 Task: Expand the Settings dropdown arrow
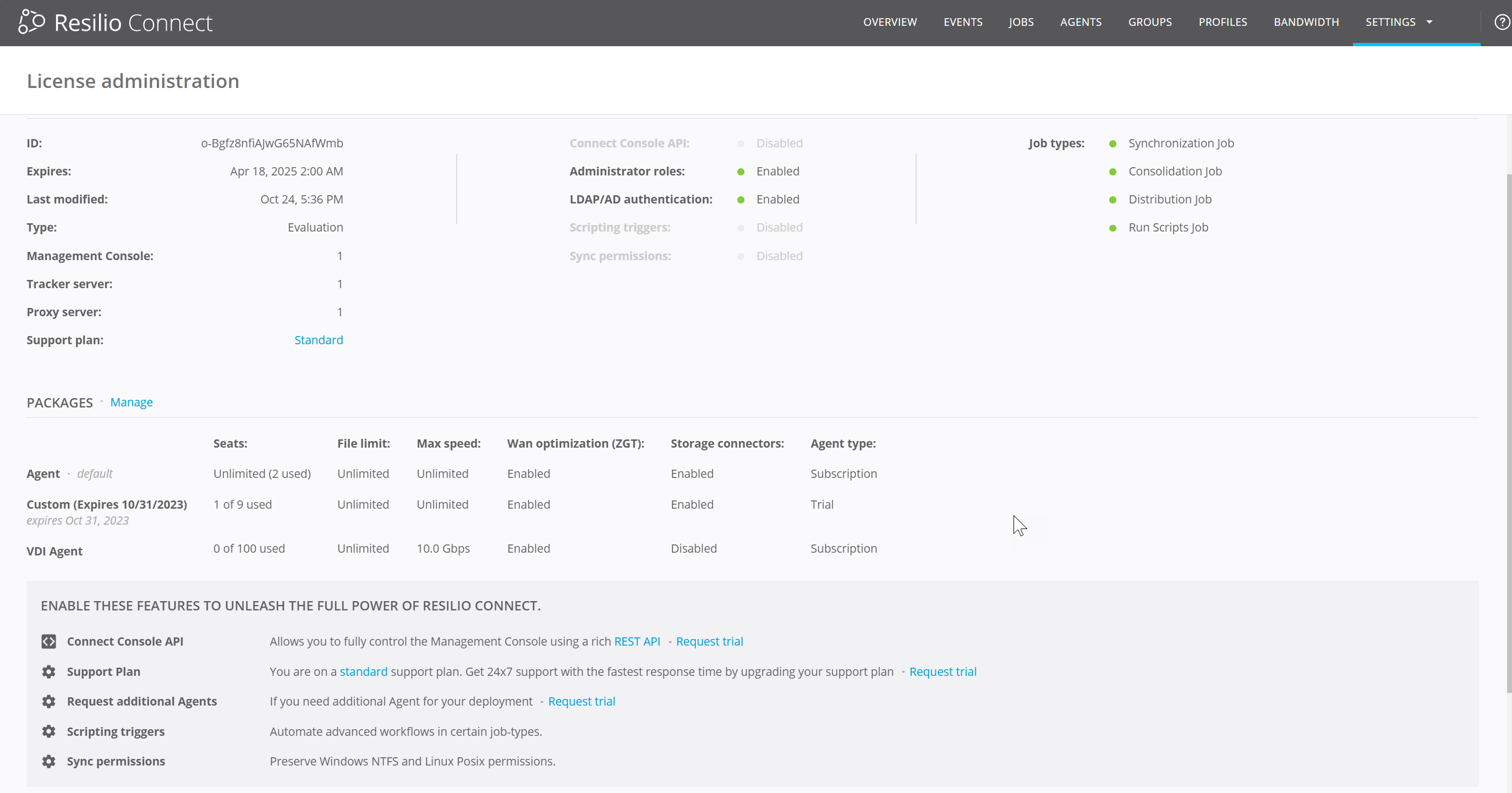tap(1430, 23)
